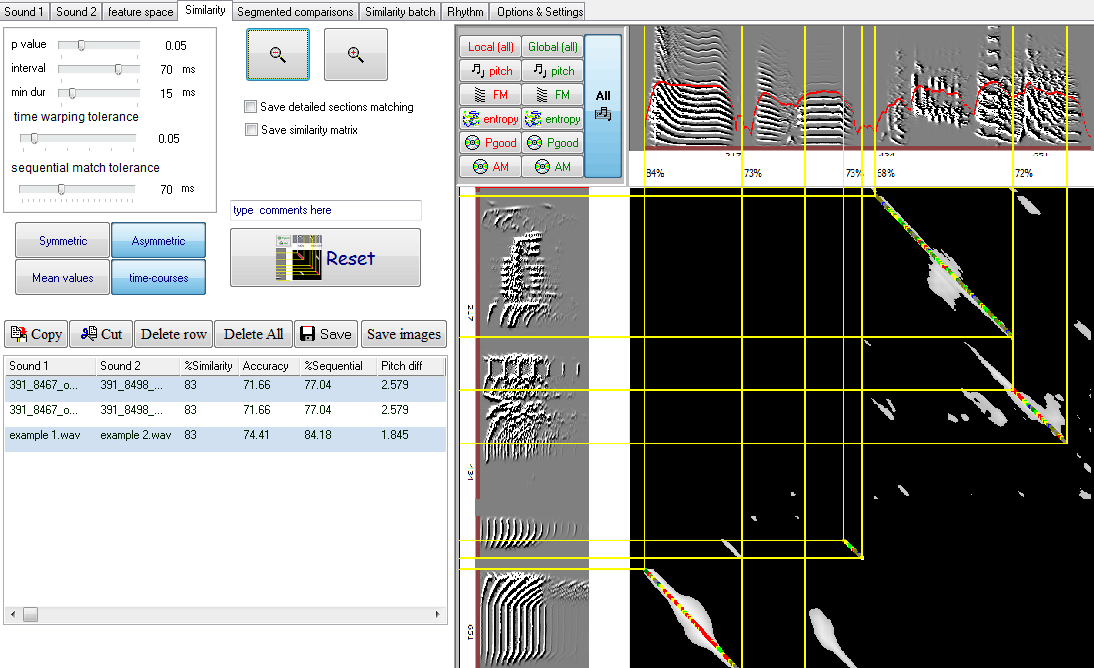The height and width of the screenshot is (668, 1094).
Task: Save results using the floppy disk Save button
Action: pyautogui.click(x=326, y=335)
